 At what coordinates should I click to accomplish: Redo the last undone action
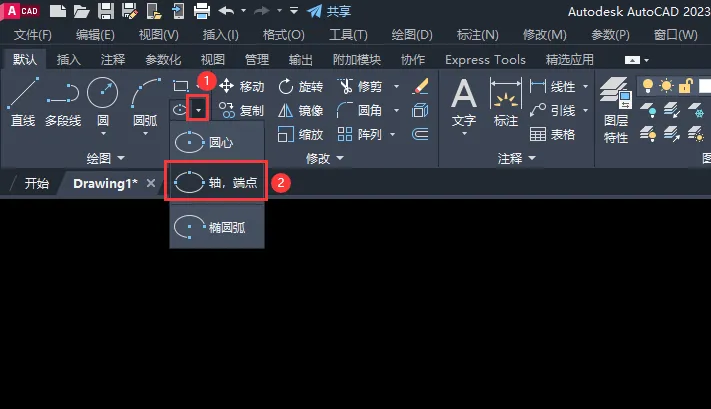[x=262, y=10]
